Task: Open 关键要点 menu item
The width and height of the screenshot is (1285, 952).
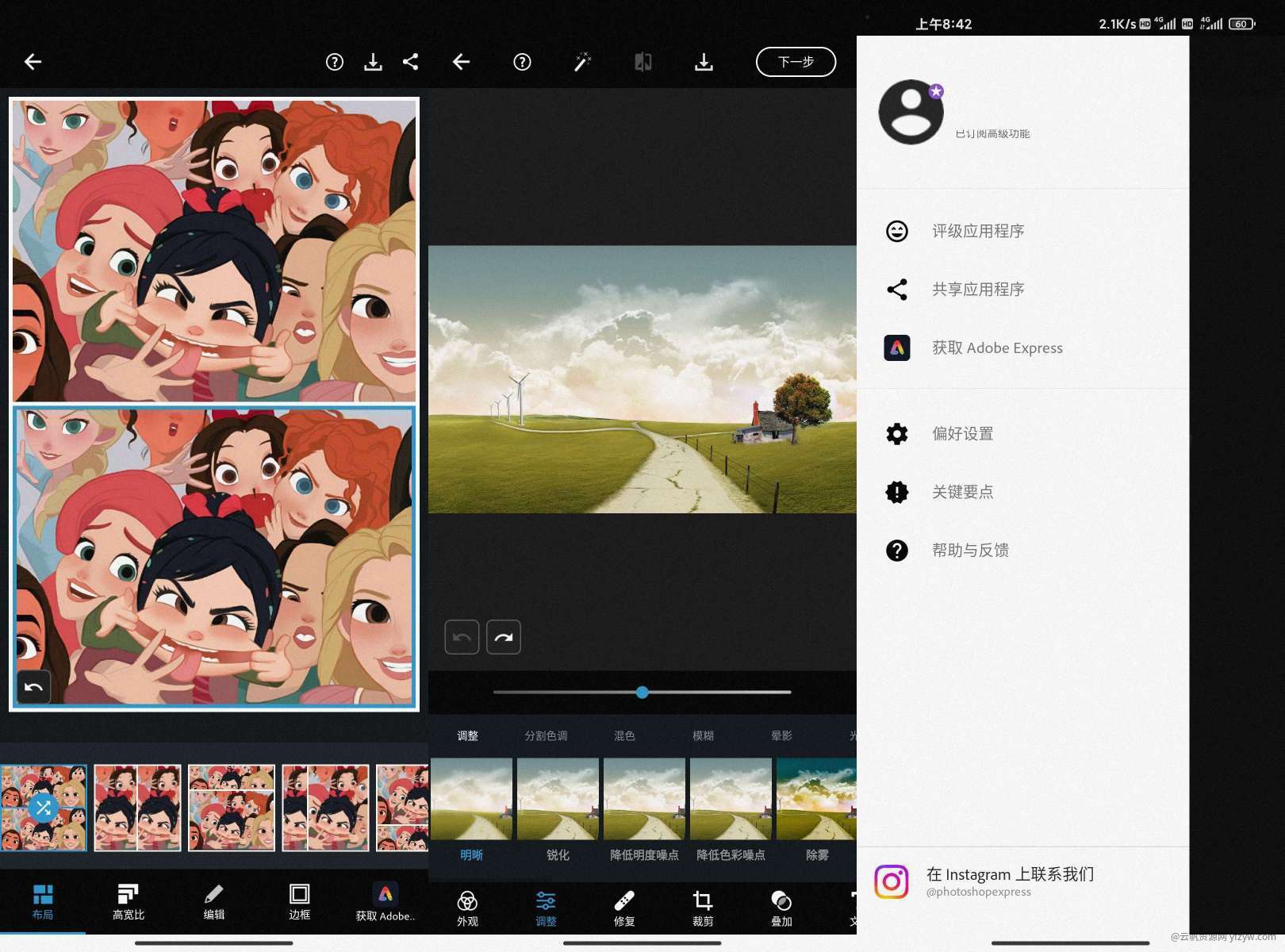Action: point(1023,492)
